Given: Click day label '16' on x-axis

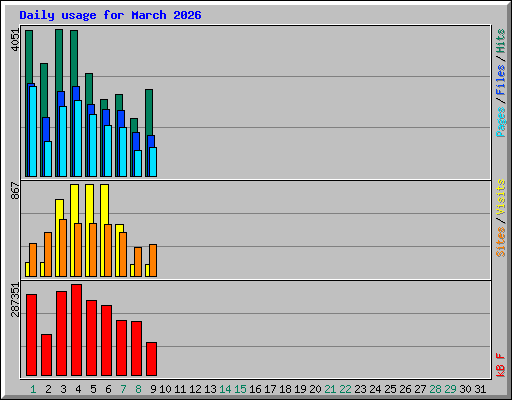Looking at the screenshot, I should (x=255, y=389).
